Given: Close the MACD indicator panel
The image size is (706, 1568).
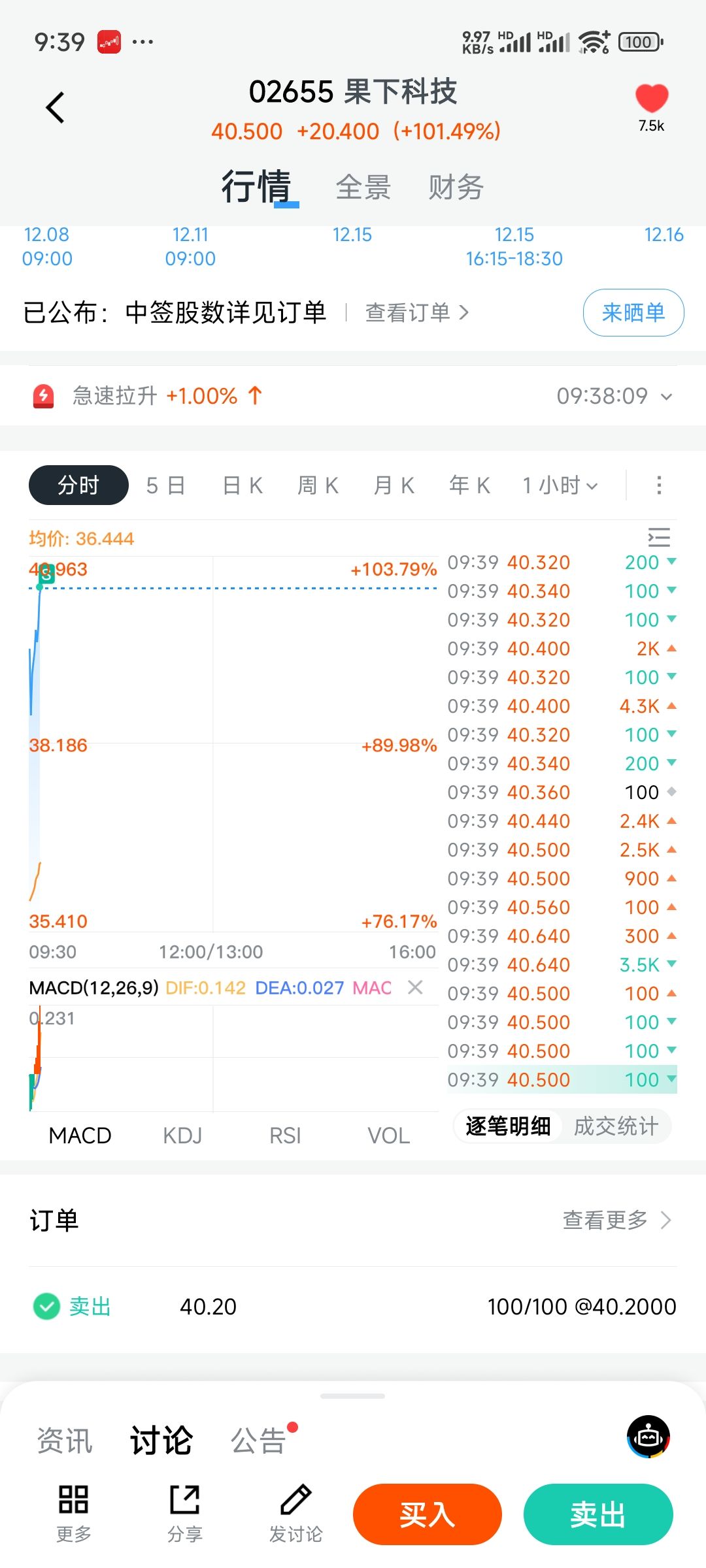Looking at the screenshot, I should click(415, 987).
